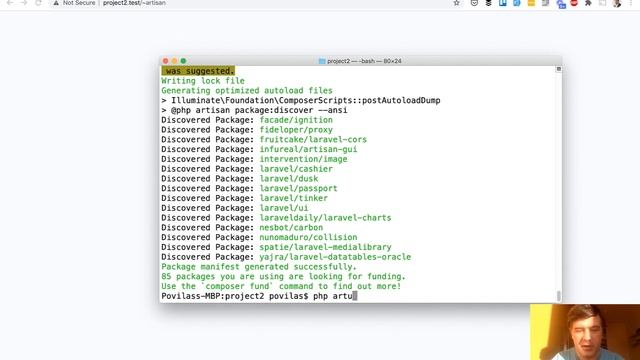Zoom the terminal with green button
This screenshot has width=640, height=360.
click(183, 61)
